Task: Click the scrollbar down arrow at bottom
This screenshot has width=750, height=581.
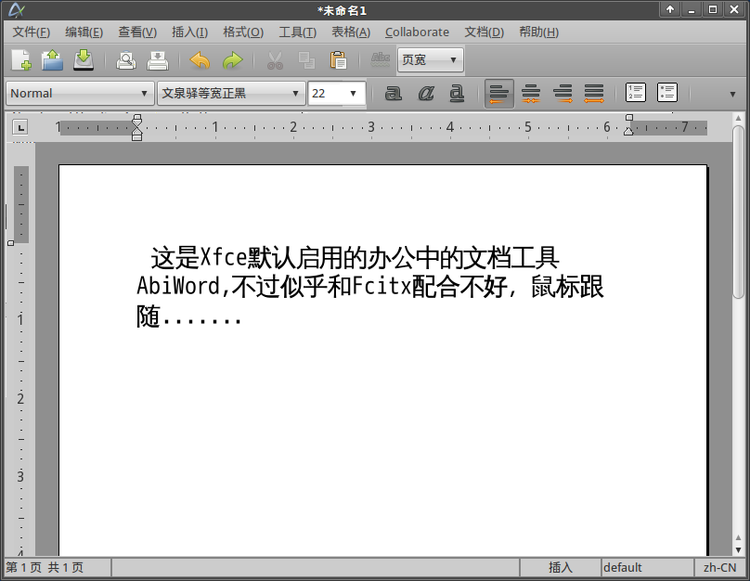Action: [x=738, y=550]
